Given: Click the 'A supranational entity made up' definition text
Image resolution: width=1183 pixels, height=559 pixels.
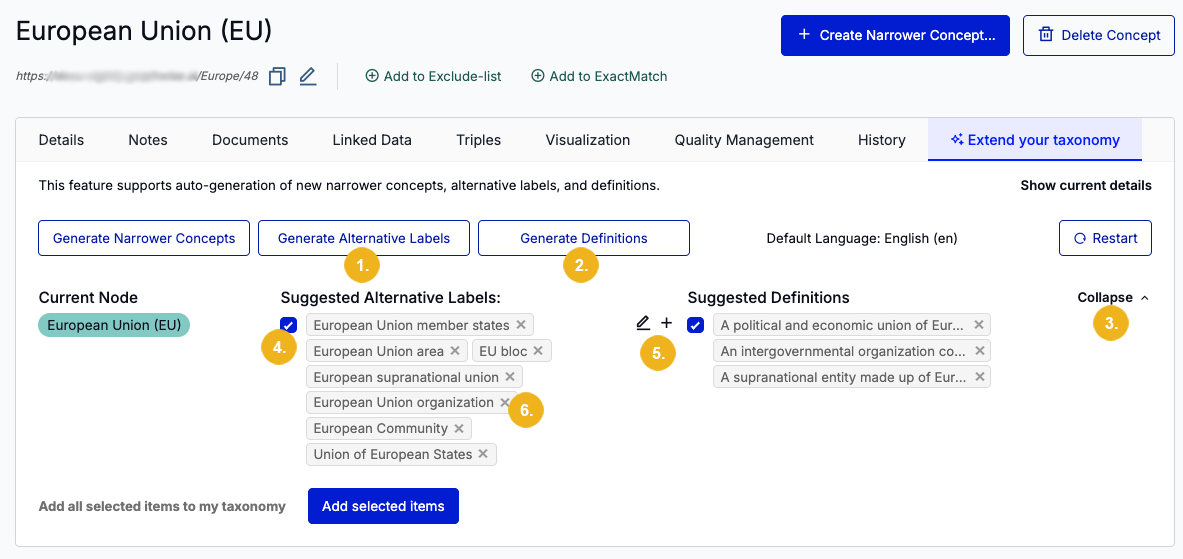Looking at the screenshot, I should tap(843, 376).
